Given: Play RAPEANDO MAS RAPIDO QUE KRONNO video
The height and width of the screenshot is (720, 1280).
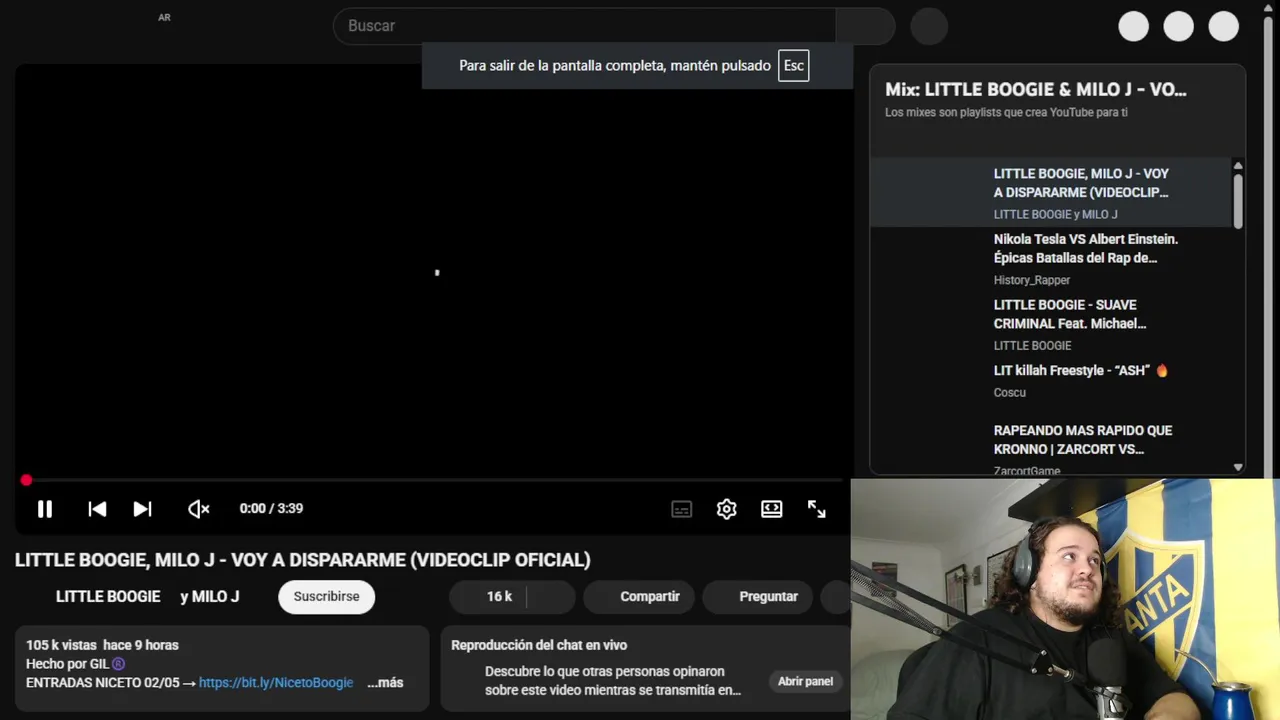Looking at the screenshot, I should tap(1052, 448).
